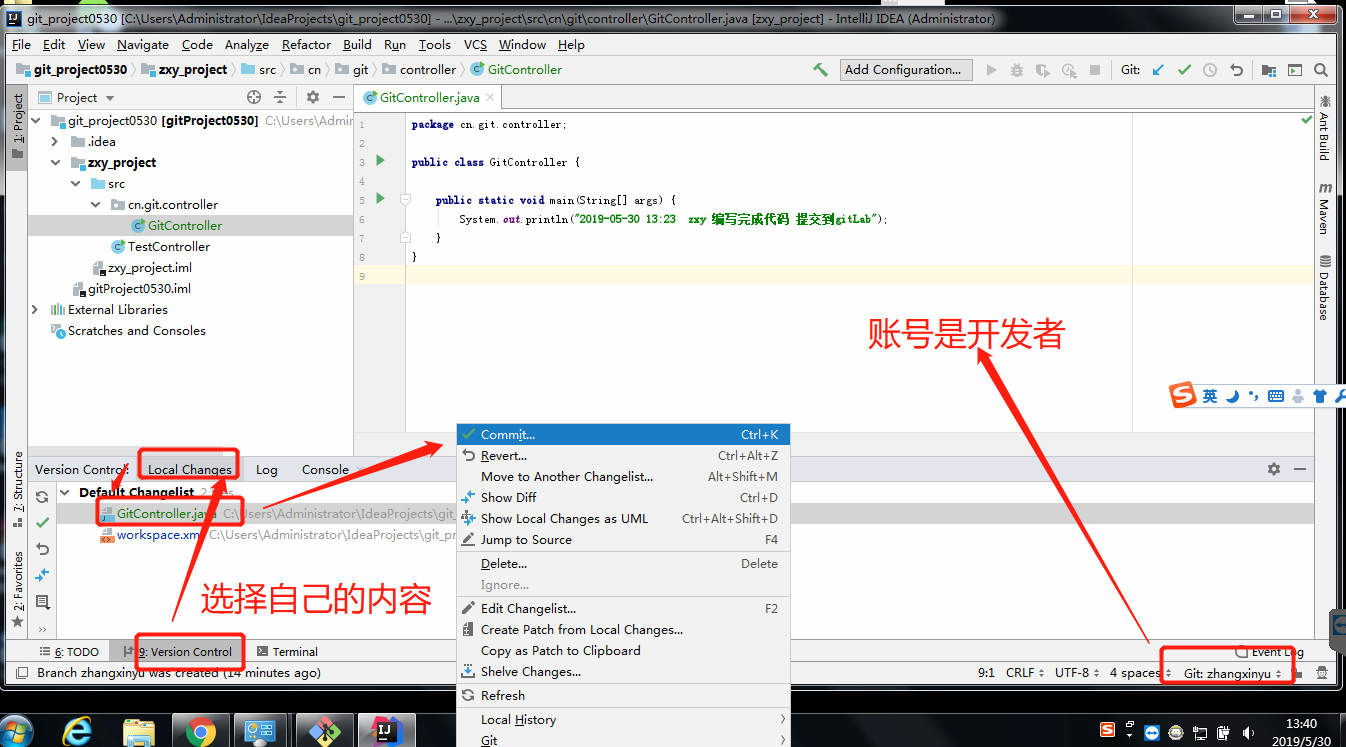Open the Terminal tool window

(x=287, y=652)
